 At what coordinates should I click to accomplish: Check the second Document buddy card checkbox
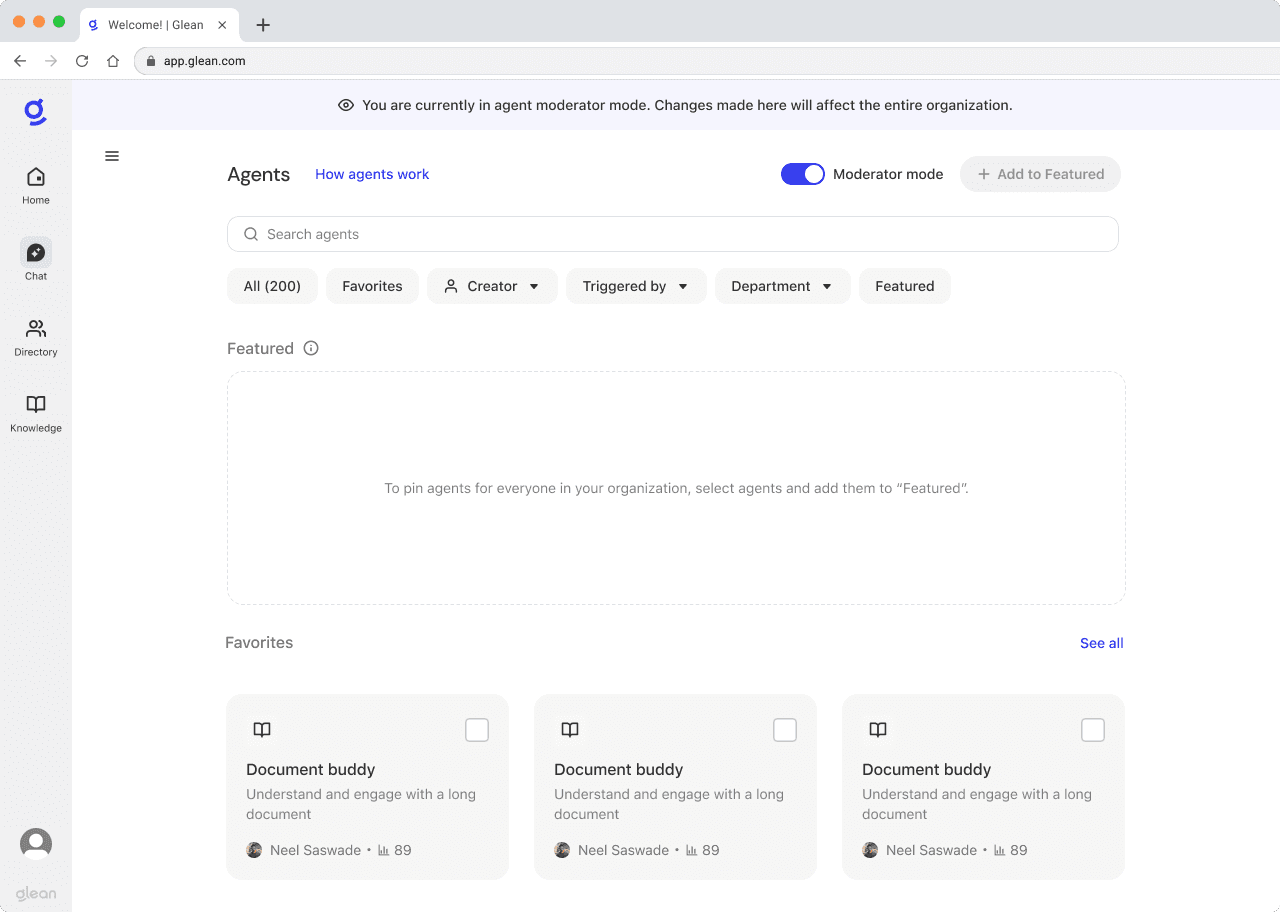click(785, 730)
